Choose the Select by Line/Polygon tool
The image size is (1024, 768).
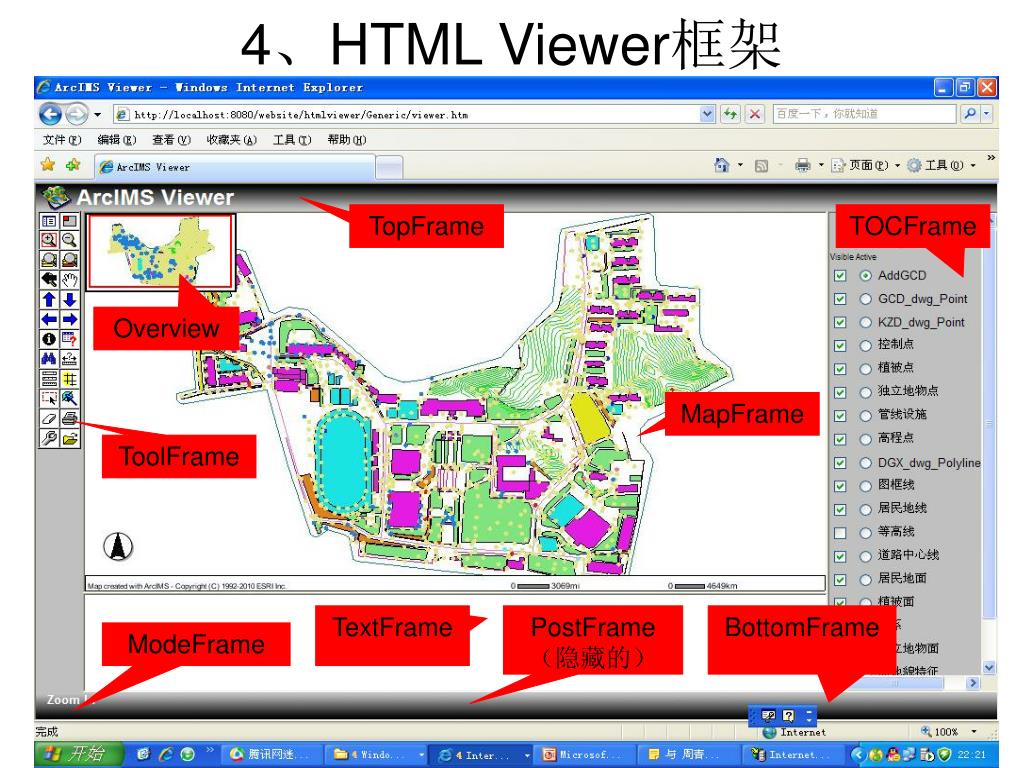(x=69, y=398)
